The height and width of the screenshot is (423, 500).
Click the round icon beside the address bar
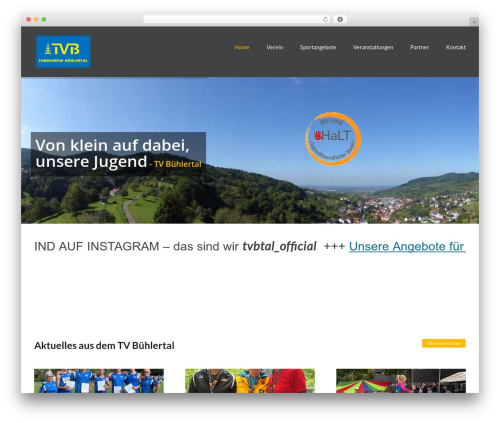pos(340,20)
